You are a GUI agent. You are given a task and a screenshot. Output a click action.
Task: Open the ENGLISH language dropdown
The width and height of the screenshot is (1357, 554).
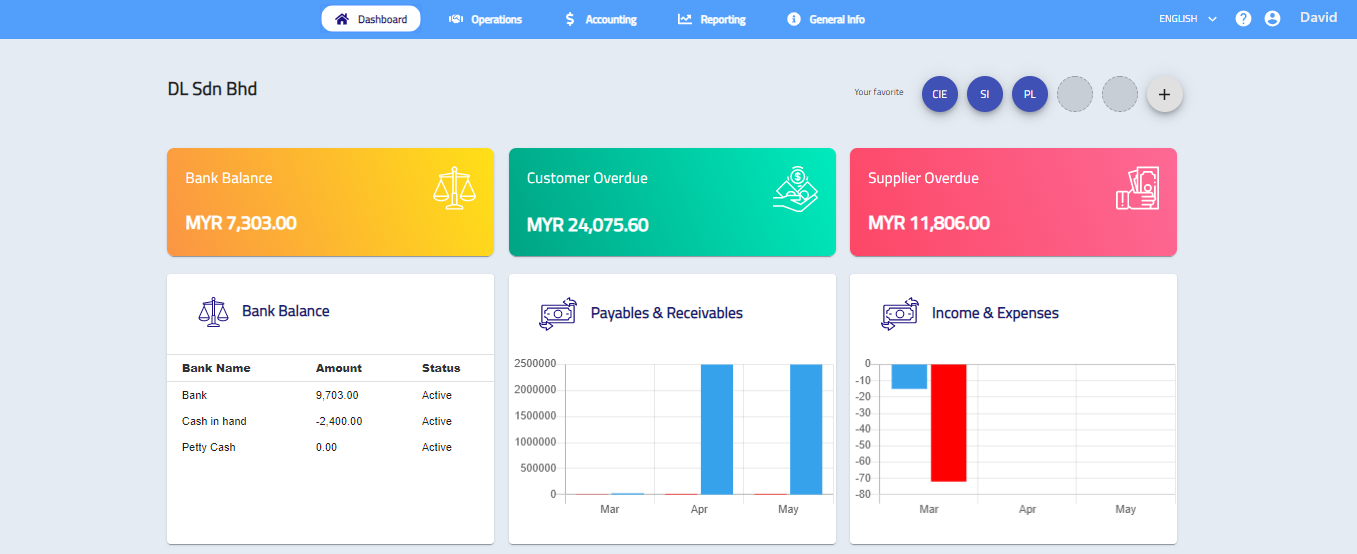1187,19
